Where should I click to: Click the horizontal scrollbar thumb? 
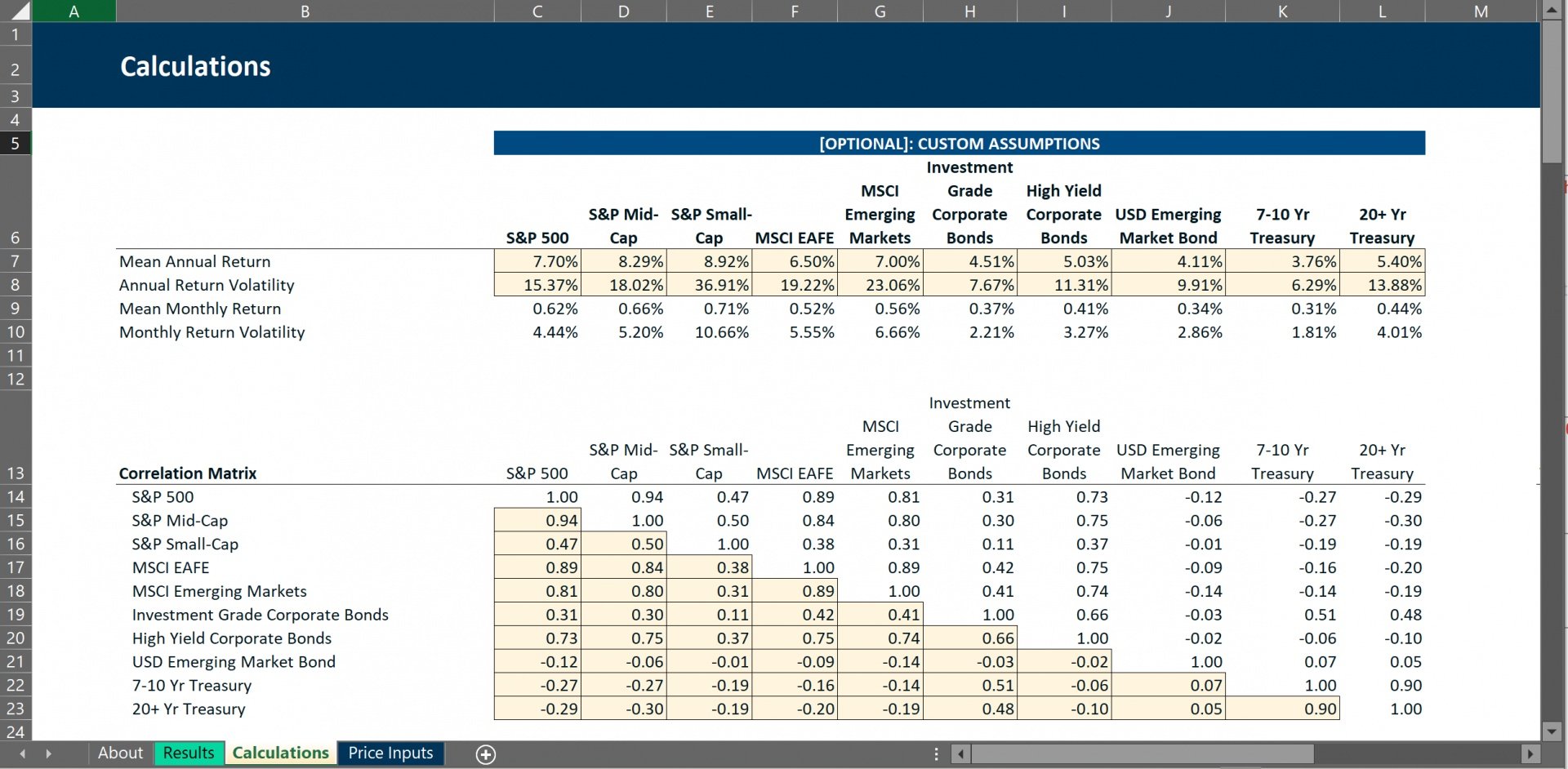click(1143, 754)
